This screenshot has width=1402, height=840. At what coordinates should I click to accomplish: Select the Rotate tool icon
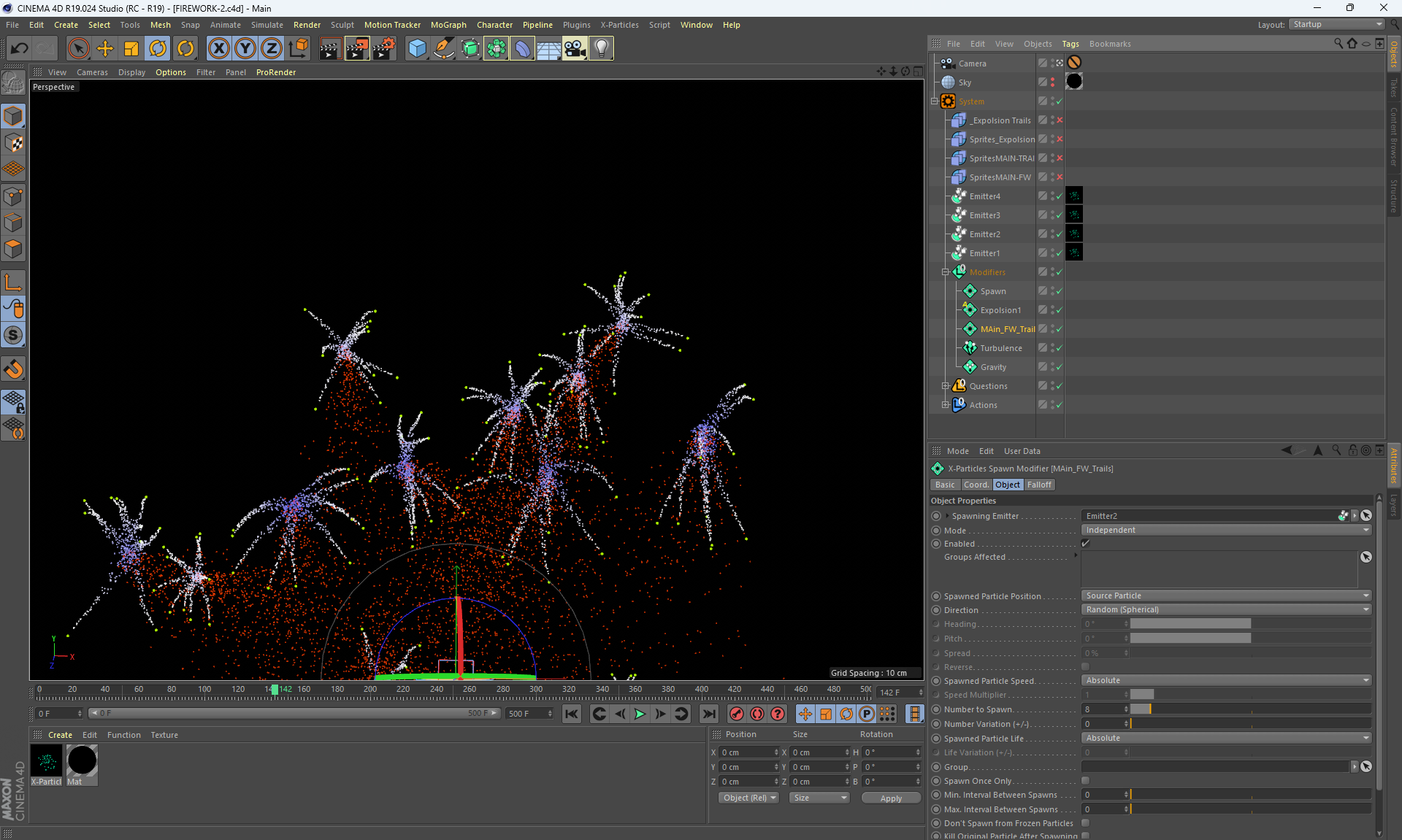pyautogui.click(x=158, y=48)
